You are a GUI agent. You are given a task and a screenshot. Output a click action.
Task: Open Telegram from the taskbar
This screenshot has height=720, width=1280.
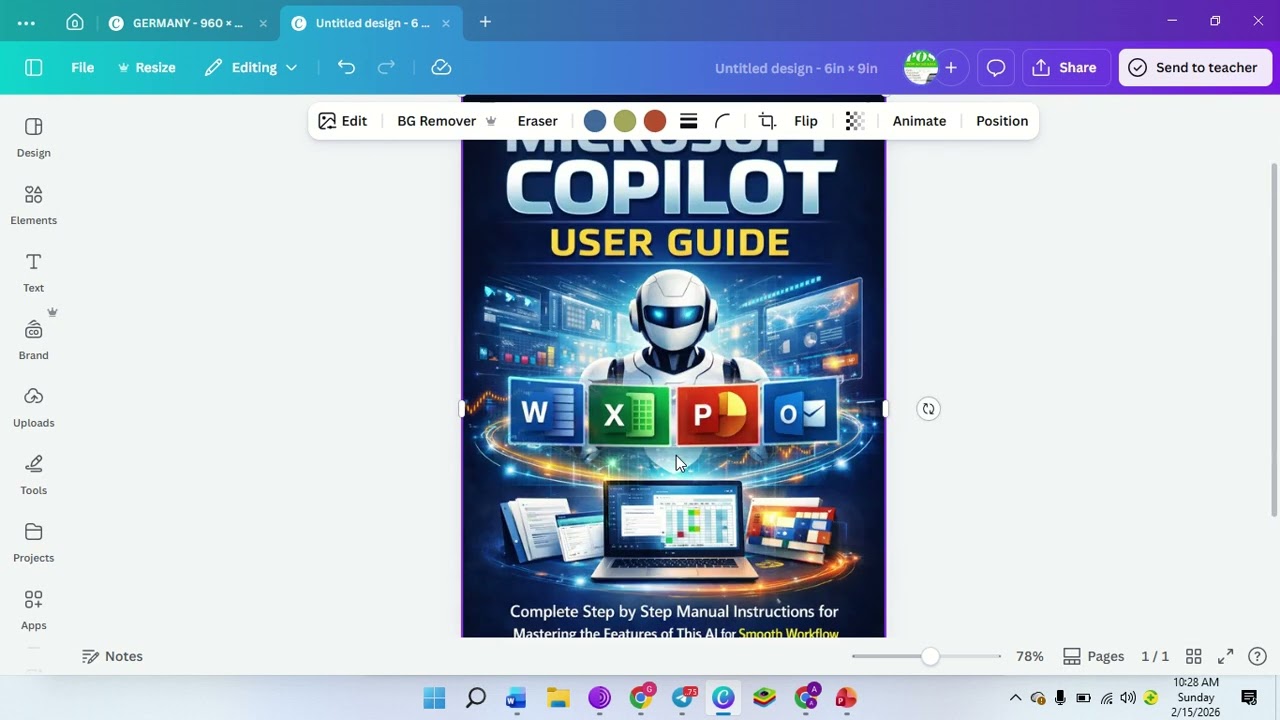pyautogui.click(x=683, y=698)
